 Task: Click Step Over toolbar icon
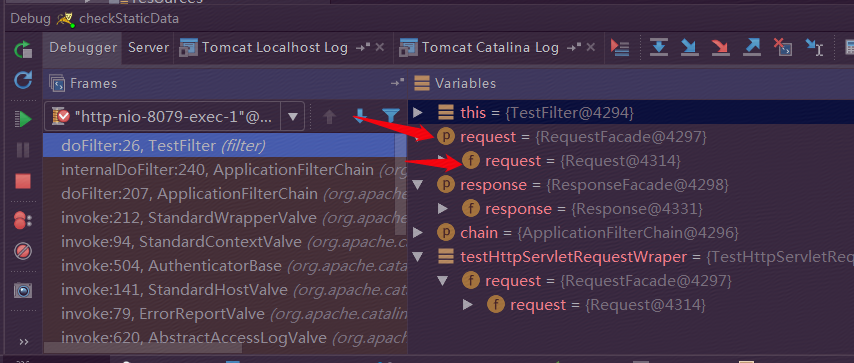pyautogui.click(x=658, y=47)
